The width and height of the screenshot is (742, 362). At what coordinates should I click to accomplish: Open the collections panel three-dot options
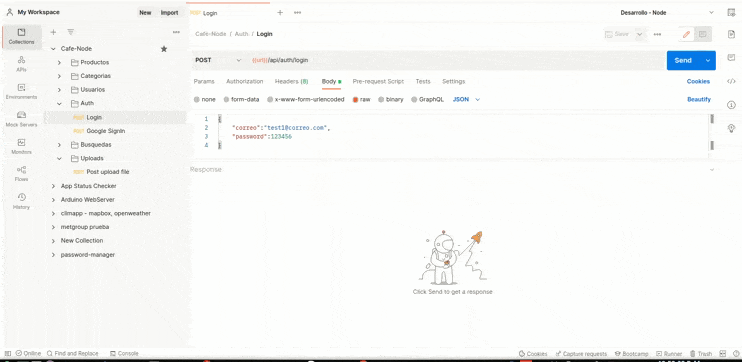[176, 32]
